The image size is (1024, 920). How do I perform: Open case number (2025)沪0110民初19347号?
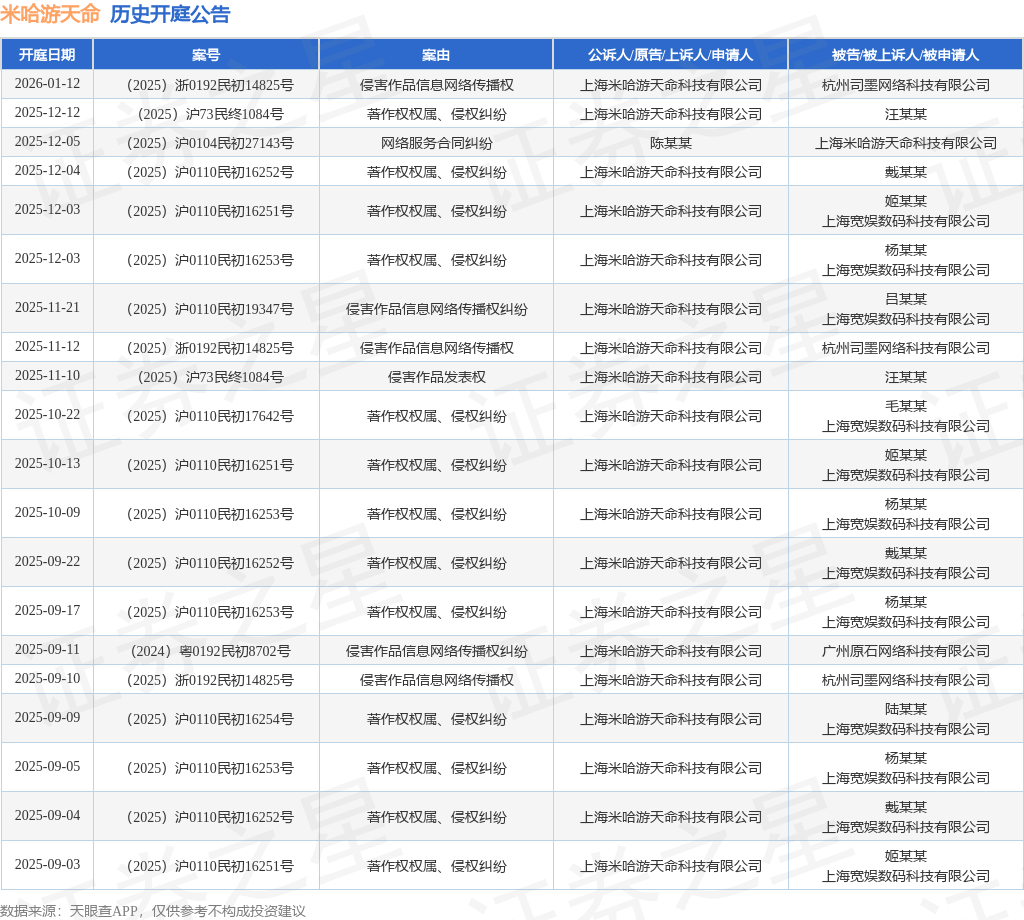[x=206, y=309]
